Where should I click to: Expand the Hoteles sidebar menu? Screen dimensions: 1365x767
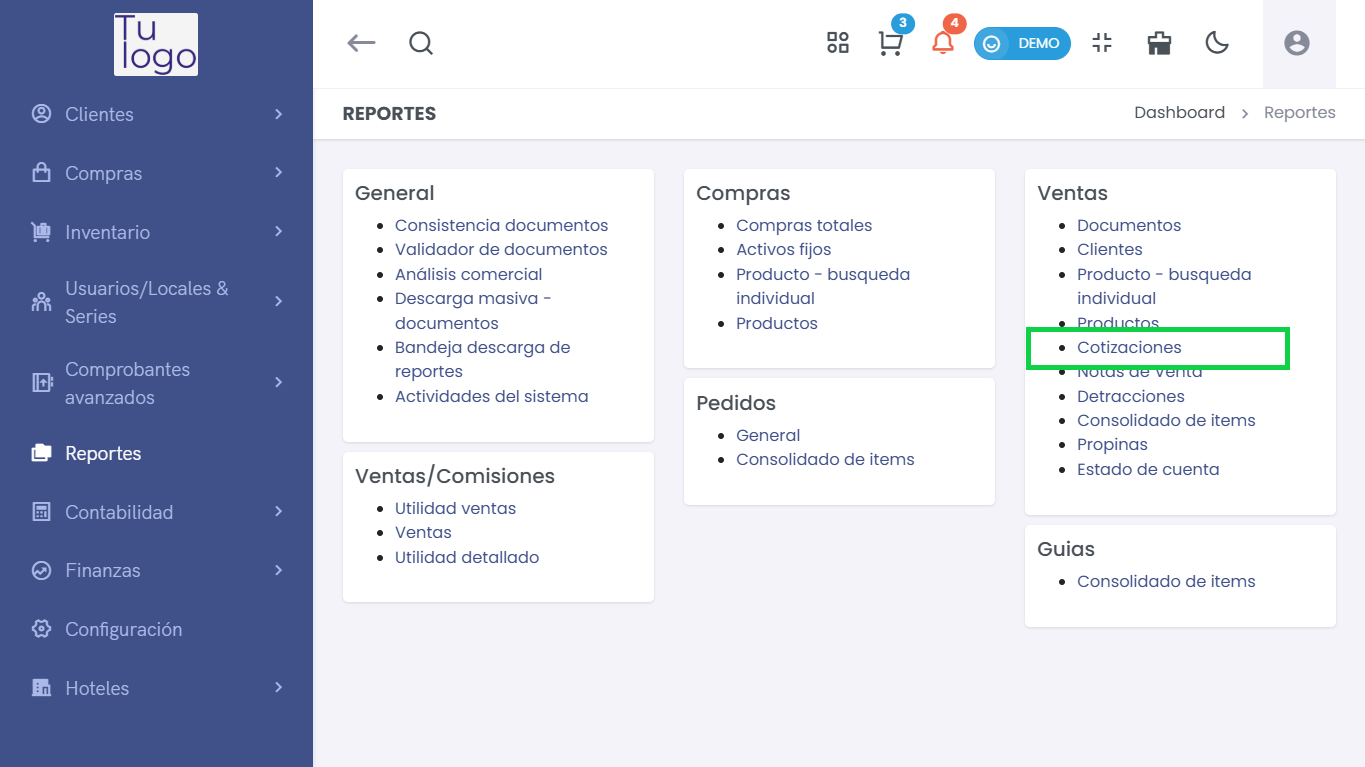click(157, 688)
